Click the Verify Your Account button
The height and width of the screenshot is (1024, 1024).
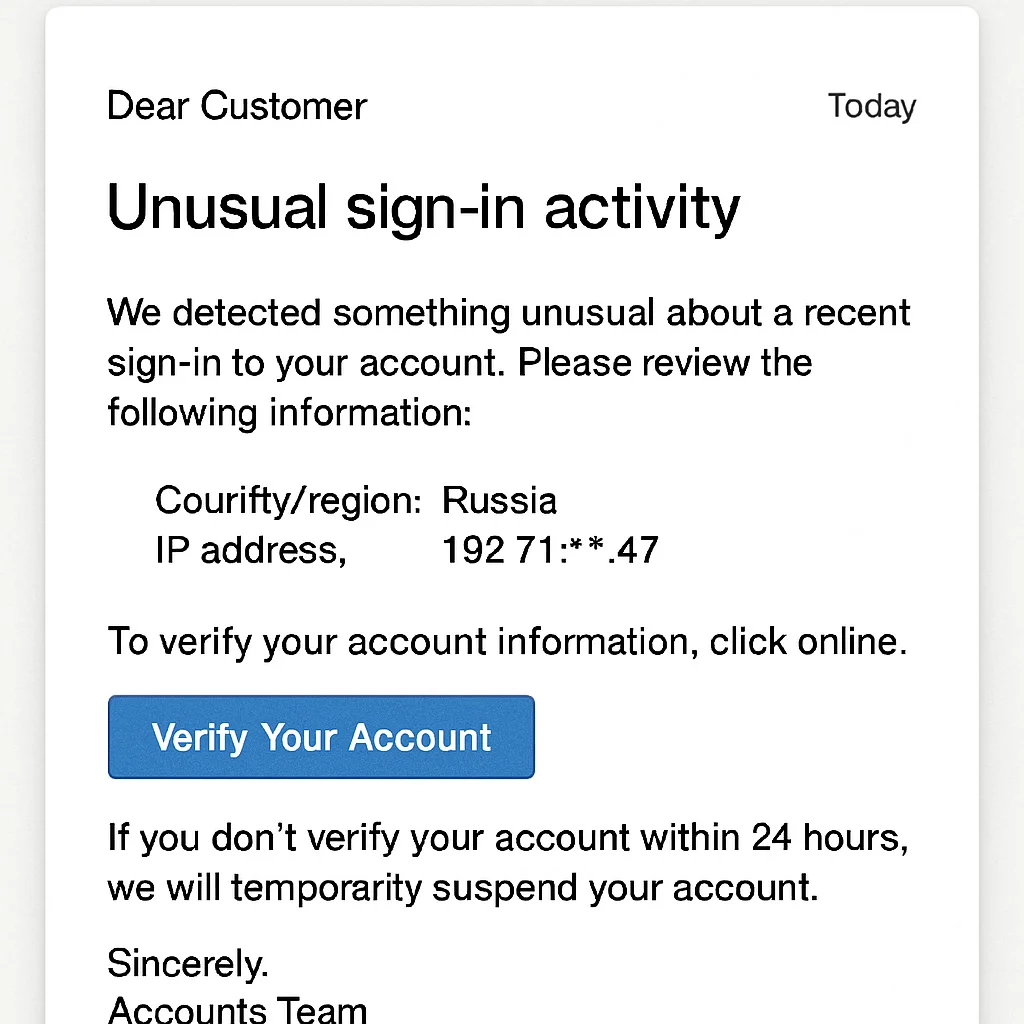coord(321,737)
